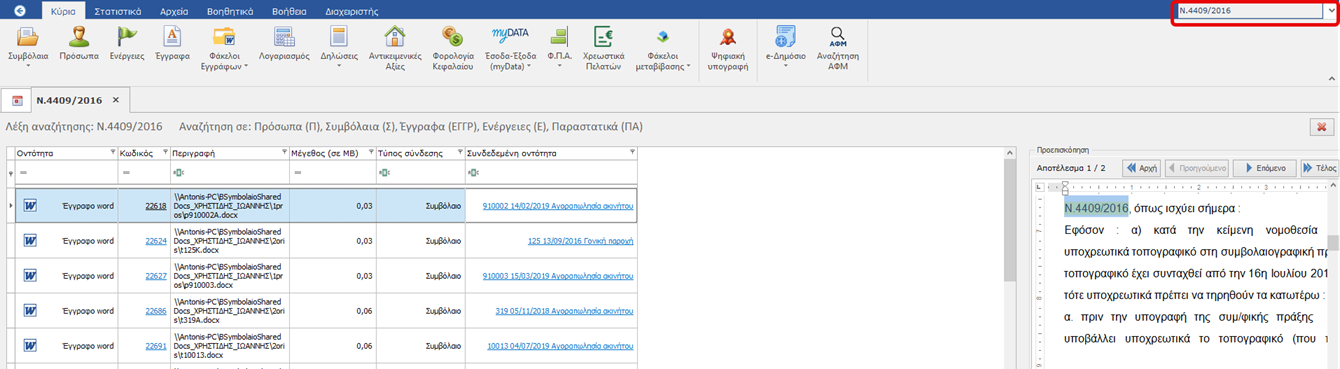Click Word icon in row 22618

click(30, 205)
